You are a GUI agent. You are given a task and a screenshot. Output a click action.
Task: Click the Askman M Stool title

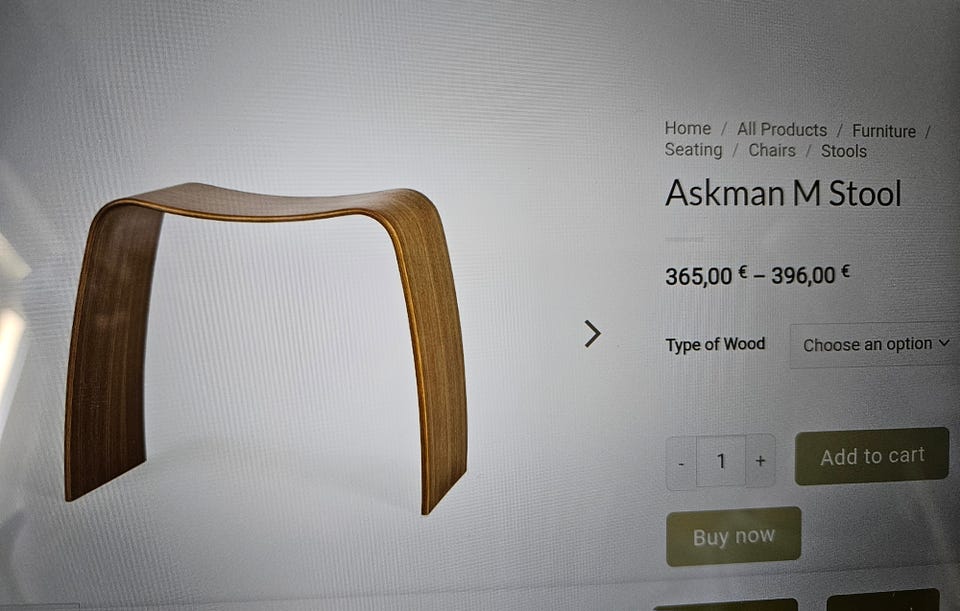783,193
